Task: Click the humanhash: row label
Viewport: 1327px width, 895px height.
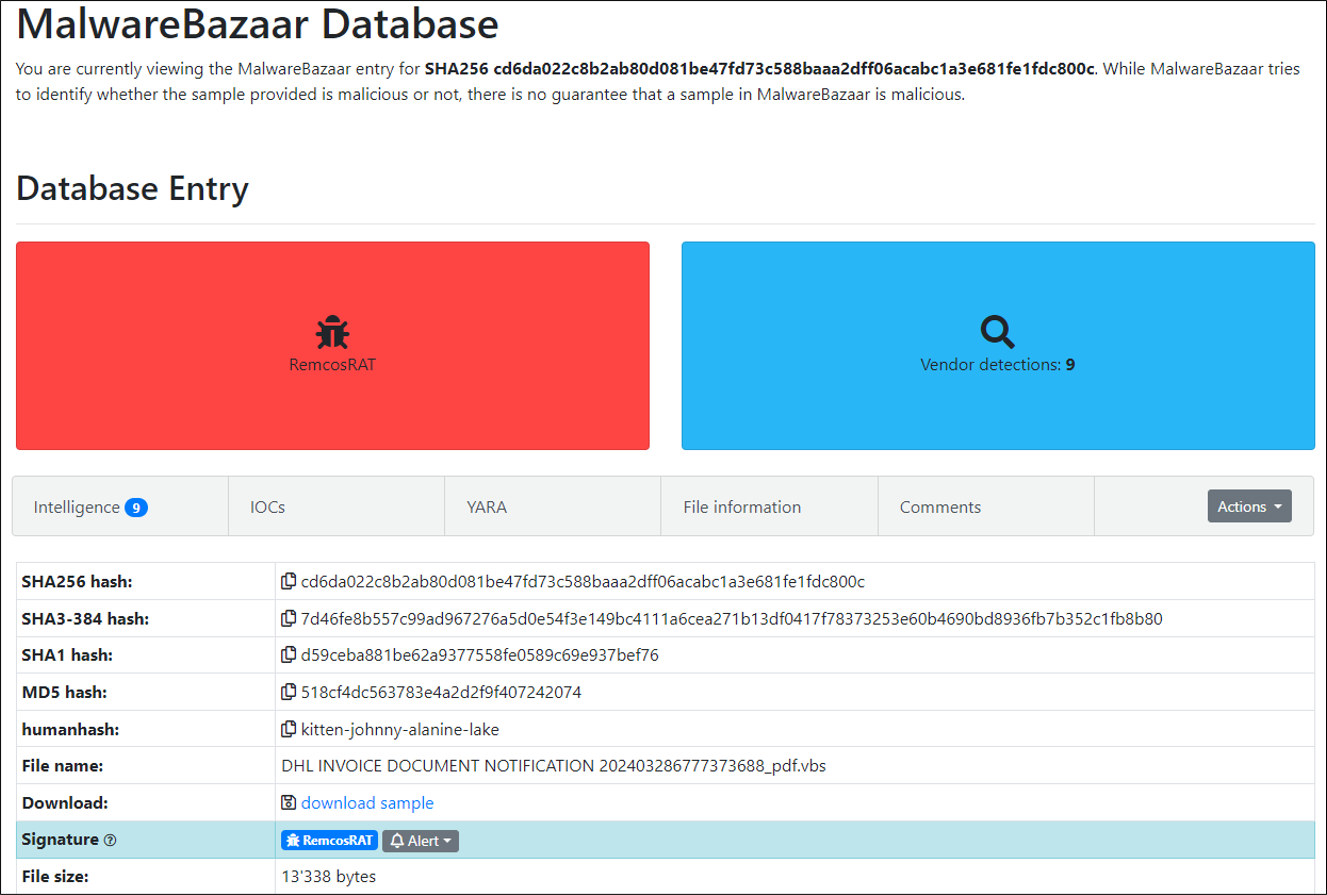Action: tap(70, 729)
